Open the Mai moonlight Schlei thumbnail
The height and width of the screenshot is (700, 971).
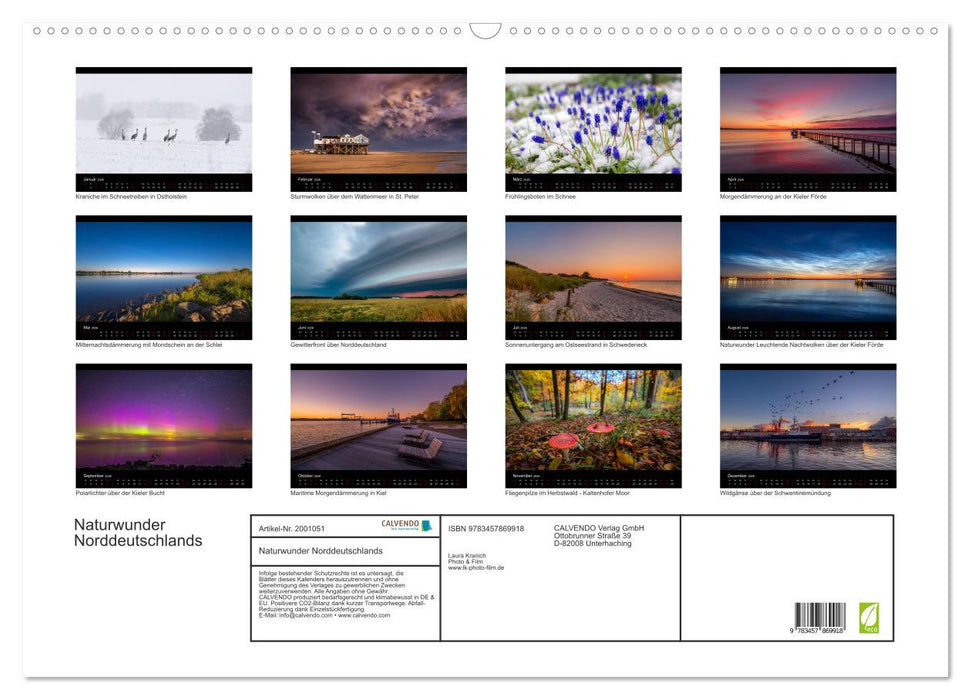(163, 276)
